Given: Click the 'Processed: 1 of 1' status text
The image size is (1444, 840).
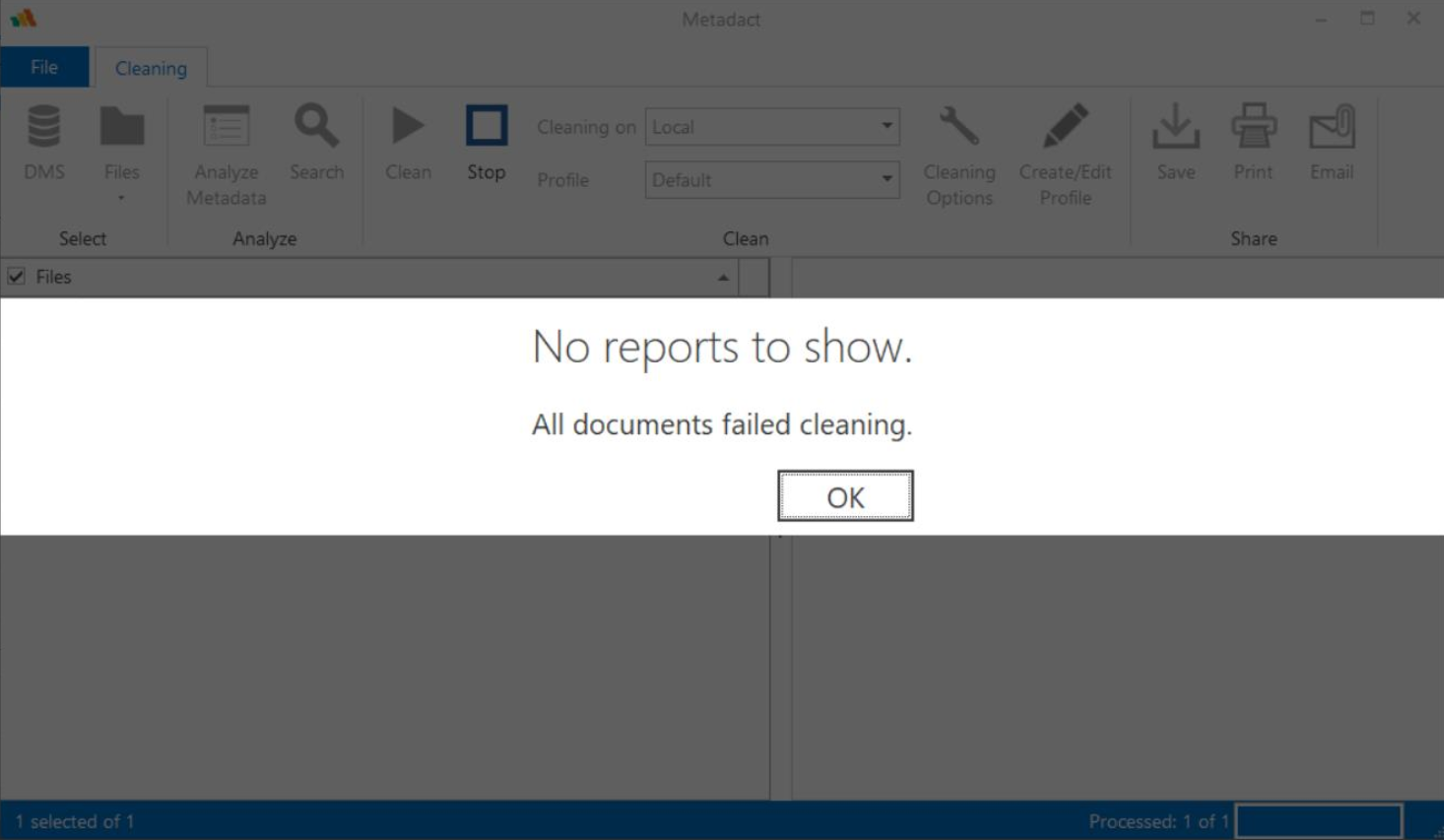Looking at the screenshot, I should pos(1158,821).
